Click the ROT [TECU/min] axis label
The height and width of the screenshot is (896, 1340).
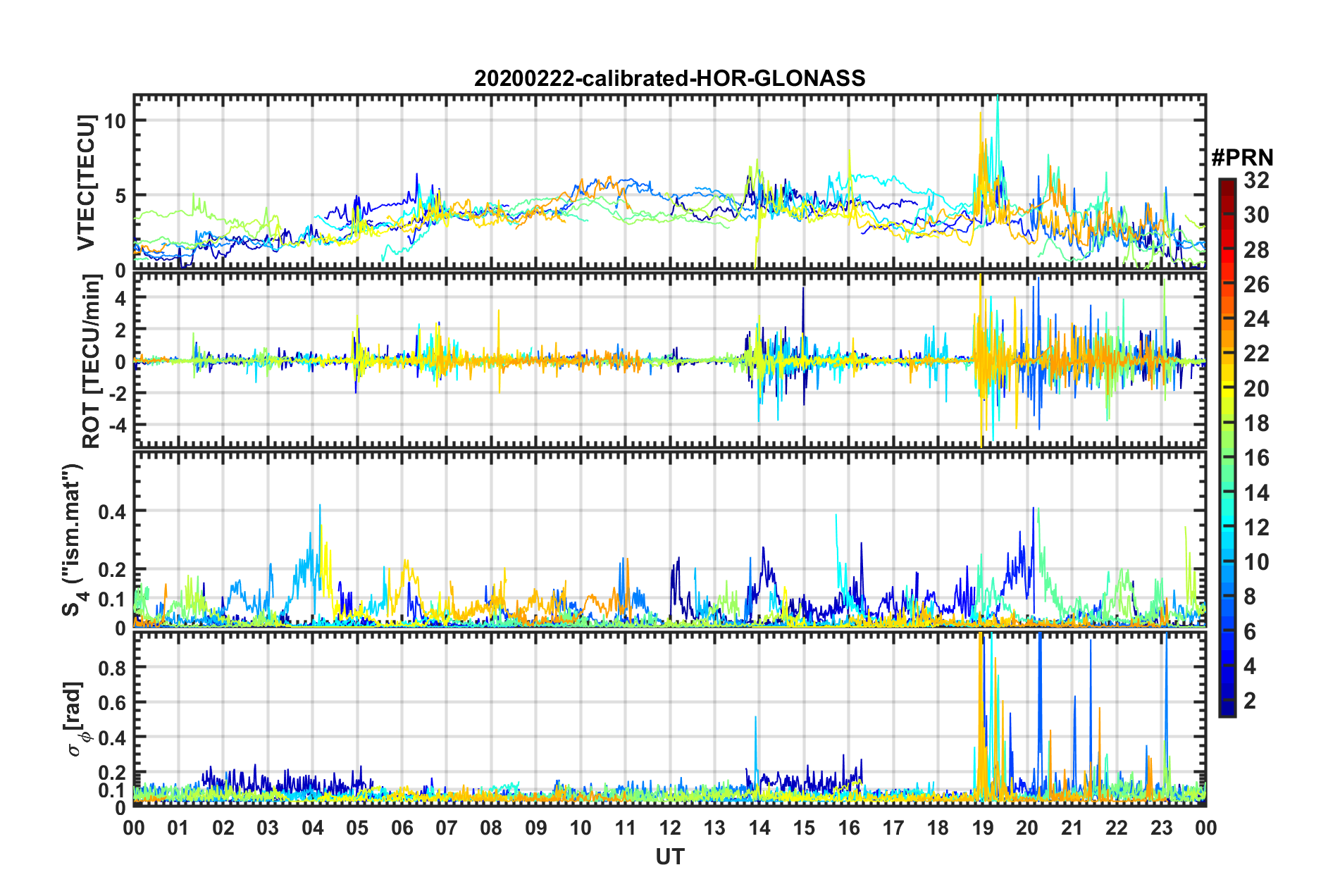pos(92,361)
